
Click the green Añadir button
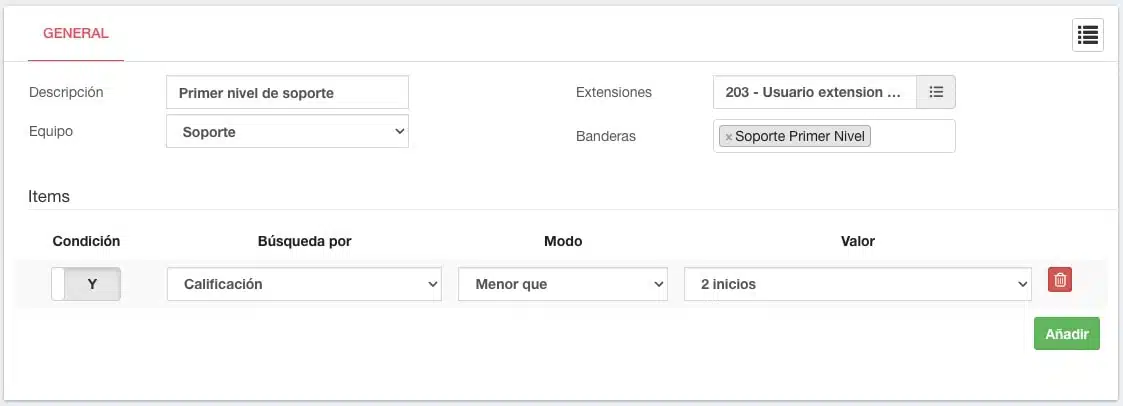1066,334
